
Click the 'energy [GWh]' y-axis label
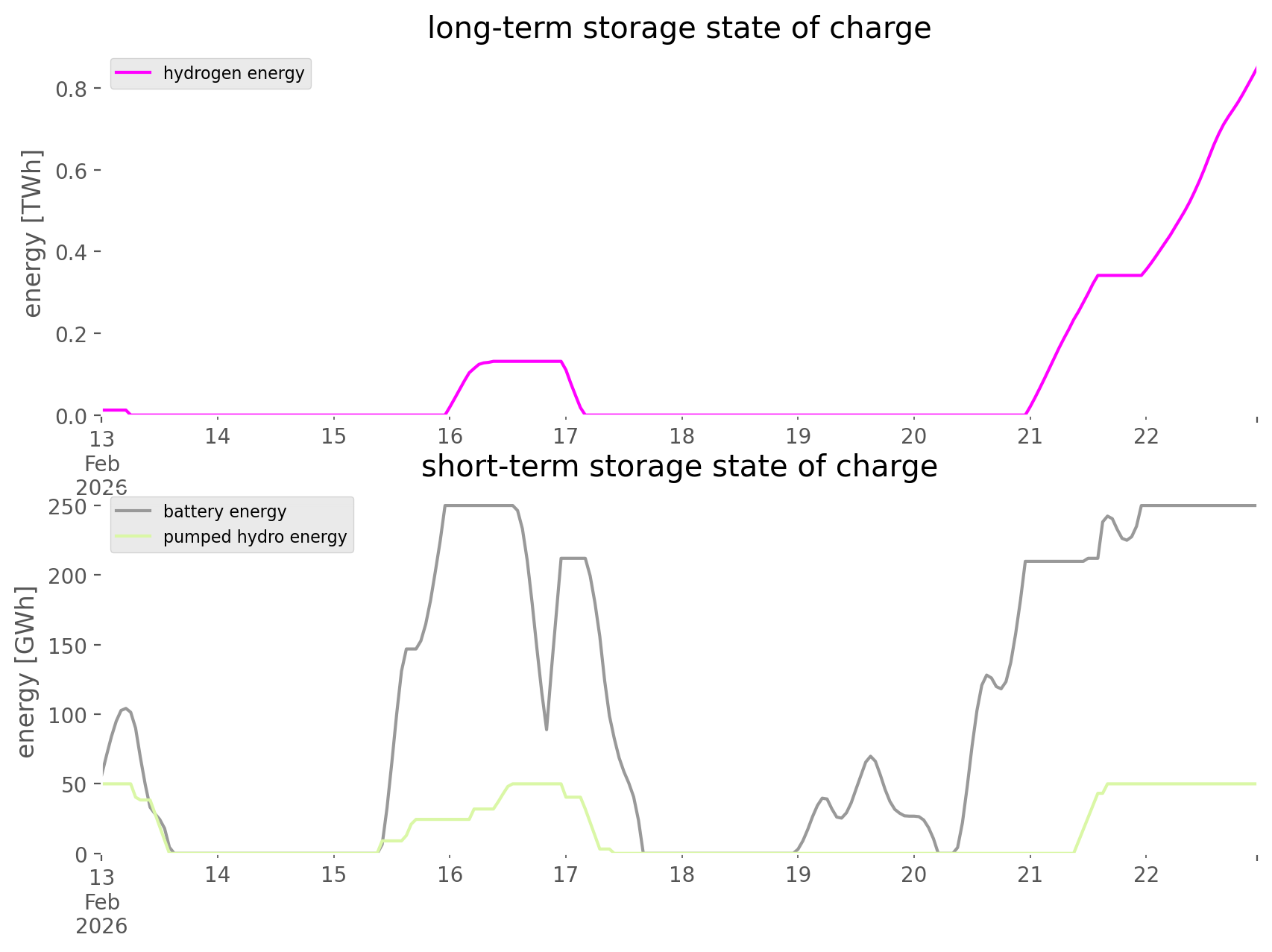26,672
